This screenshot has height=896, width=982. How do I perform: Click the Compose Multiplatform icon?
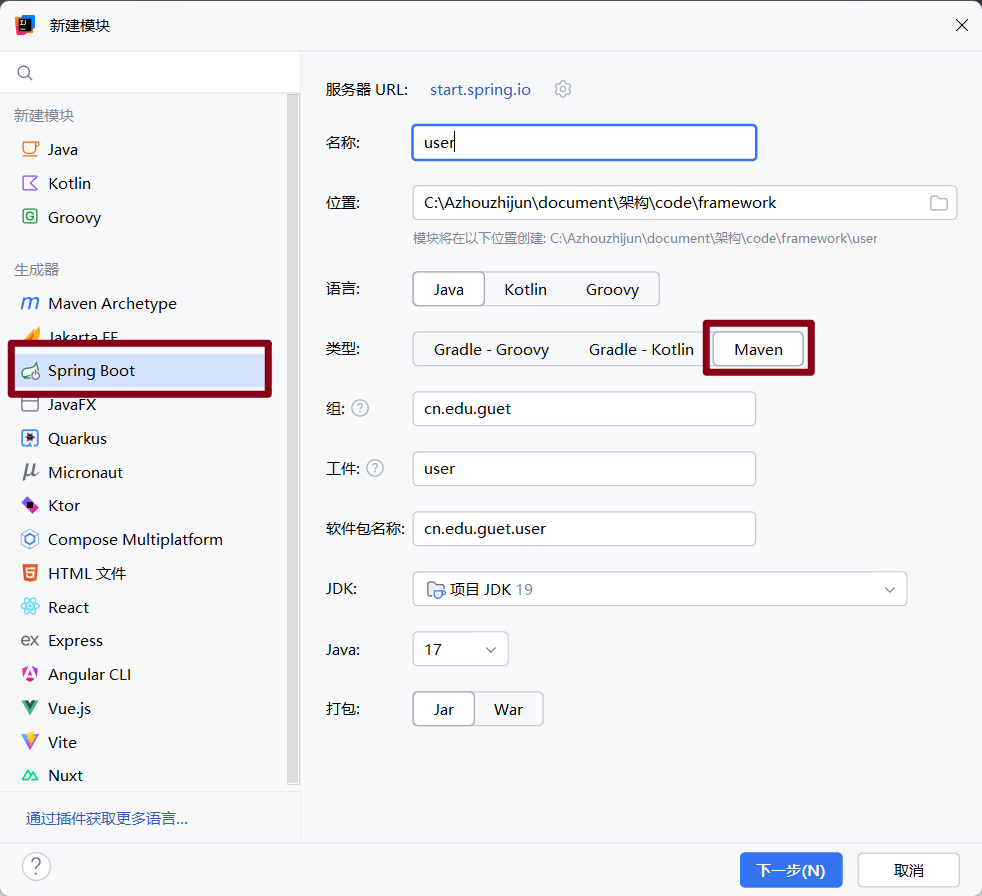click(x=30, y=539)
